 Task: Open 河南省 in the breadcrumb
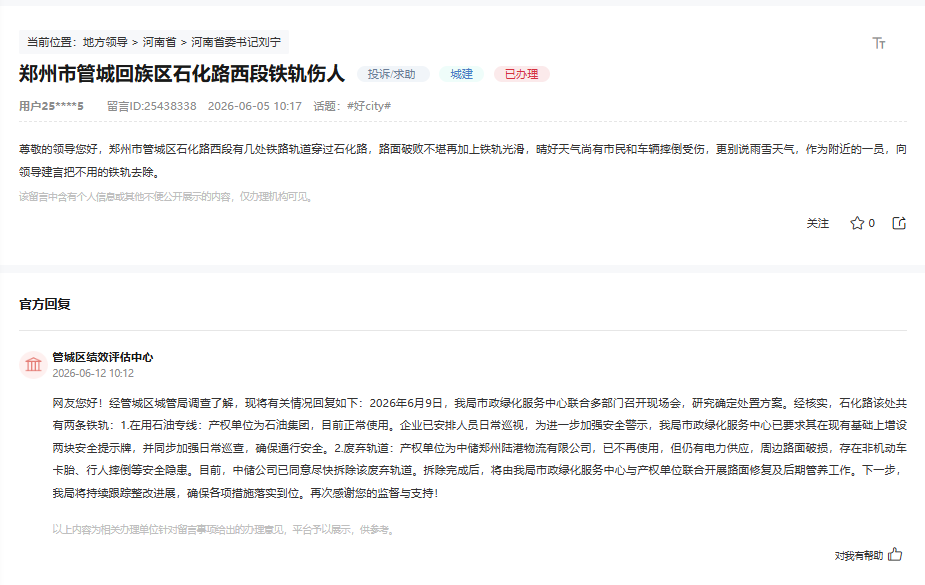pyautogui.click(x=159, y=42)
